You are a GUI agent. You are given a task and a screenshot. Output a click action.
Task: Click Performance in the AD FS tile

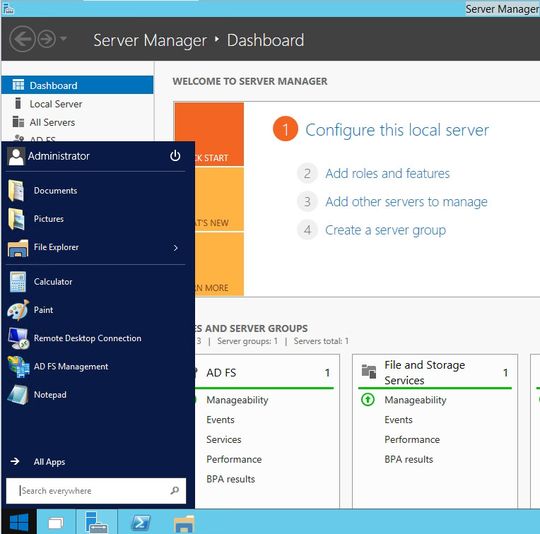[234, 459]
